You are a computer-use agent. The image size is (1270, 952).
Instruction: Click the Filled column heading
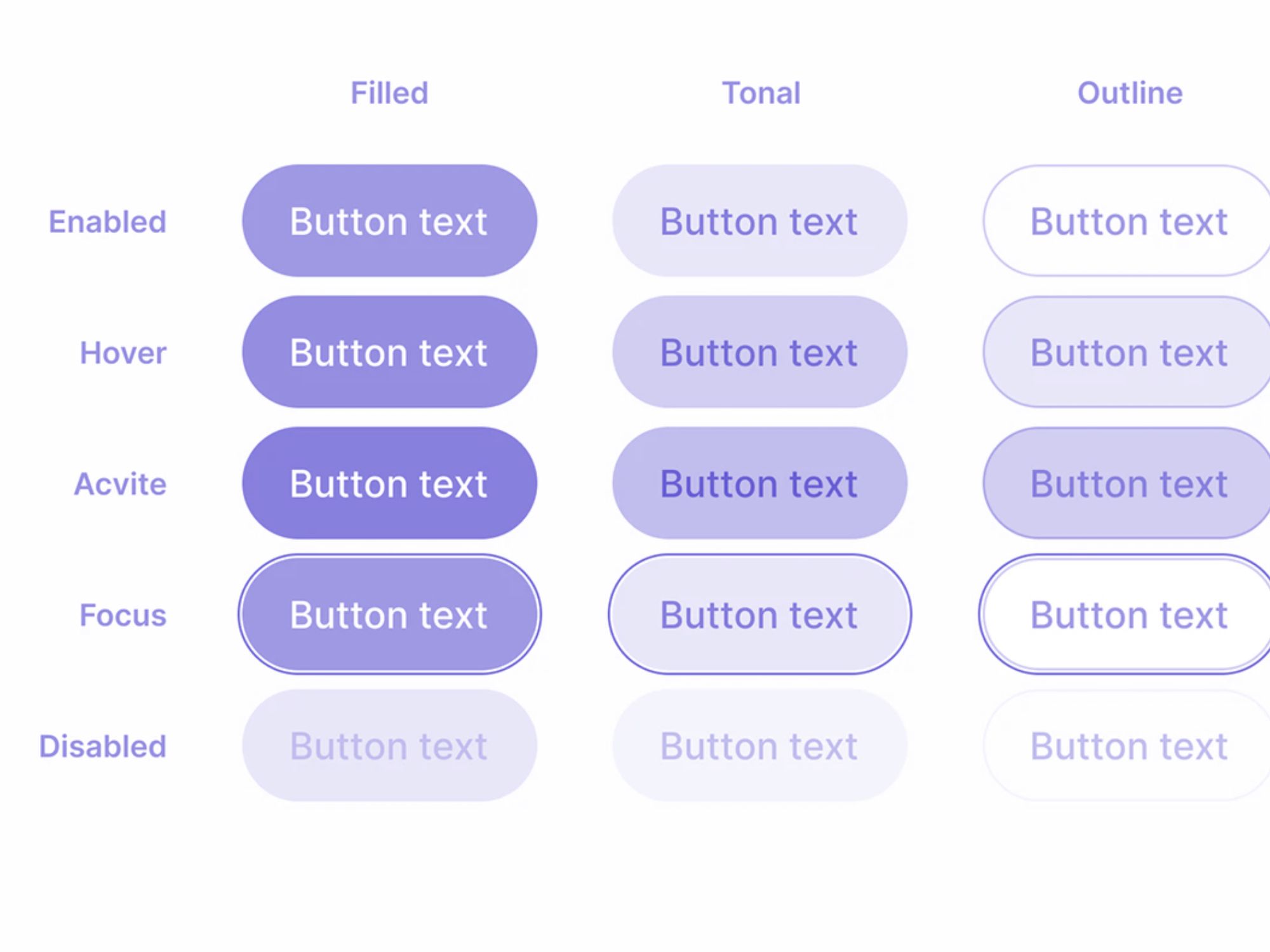pos(389,93)
